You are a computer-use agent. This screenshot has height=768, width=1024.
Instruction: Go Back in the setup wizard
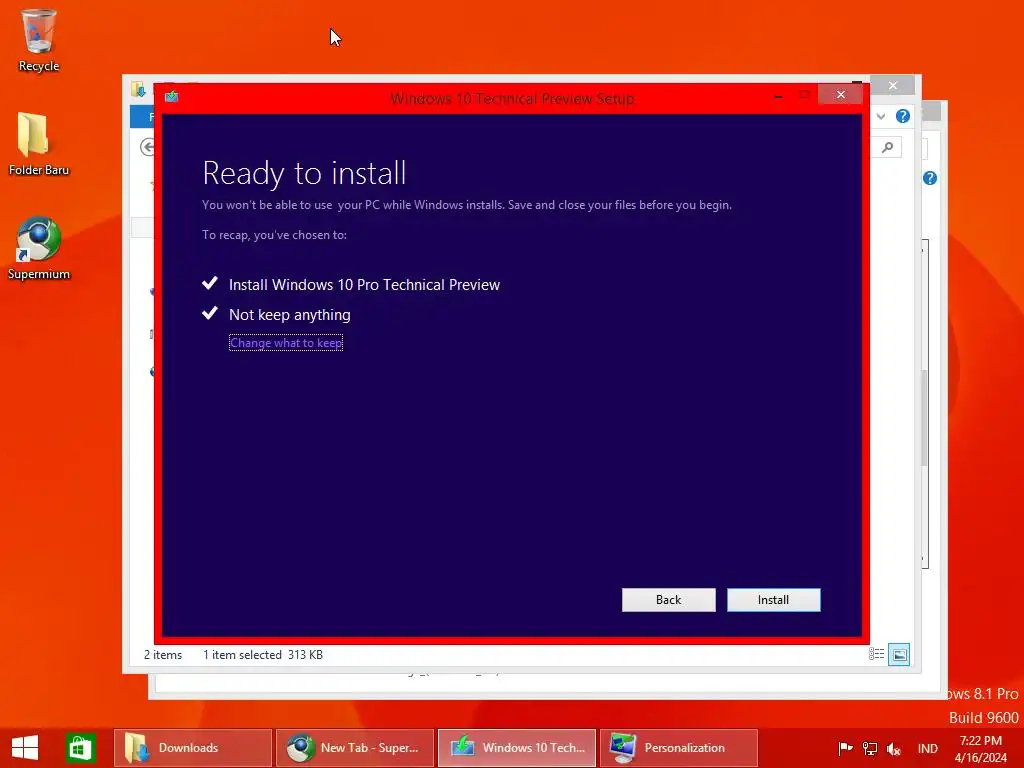pyautogui.click(x=668, y=600)
